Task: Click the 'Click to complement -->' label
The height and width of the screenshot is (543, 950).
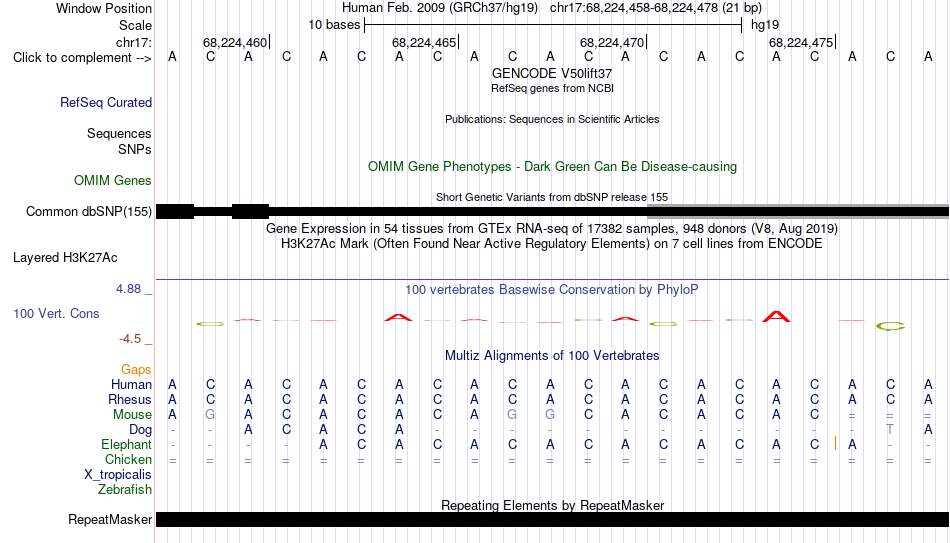Action: pyautogui.click(x=82, y=58)
